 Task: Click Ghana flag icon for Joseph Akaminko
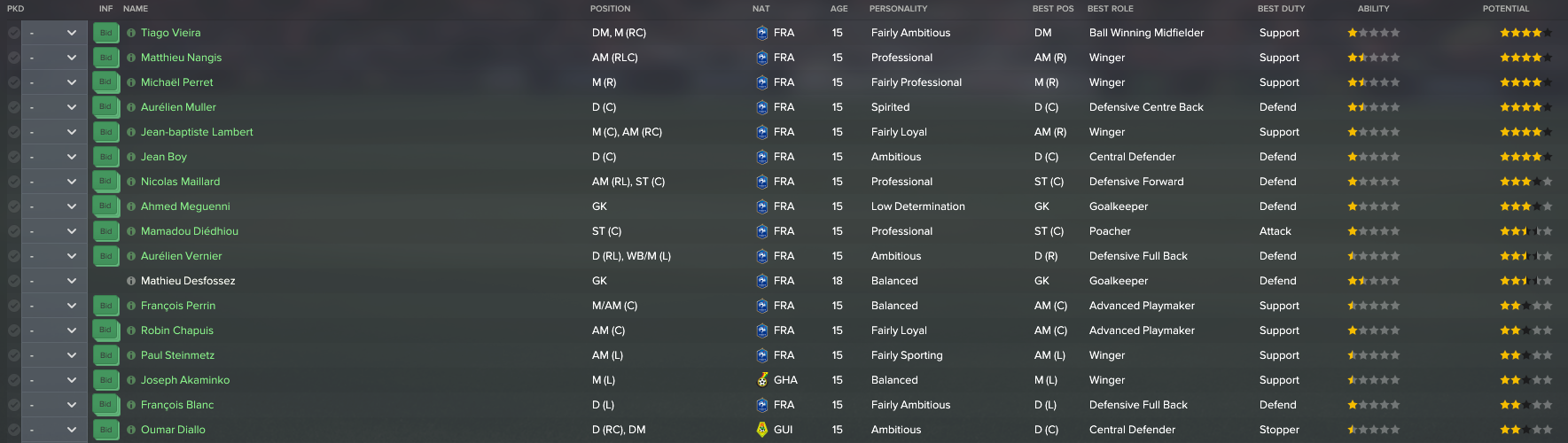click(x=762, y=380)
